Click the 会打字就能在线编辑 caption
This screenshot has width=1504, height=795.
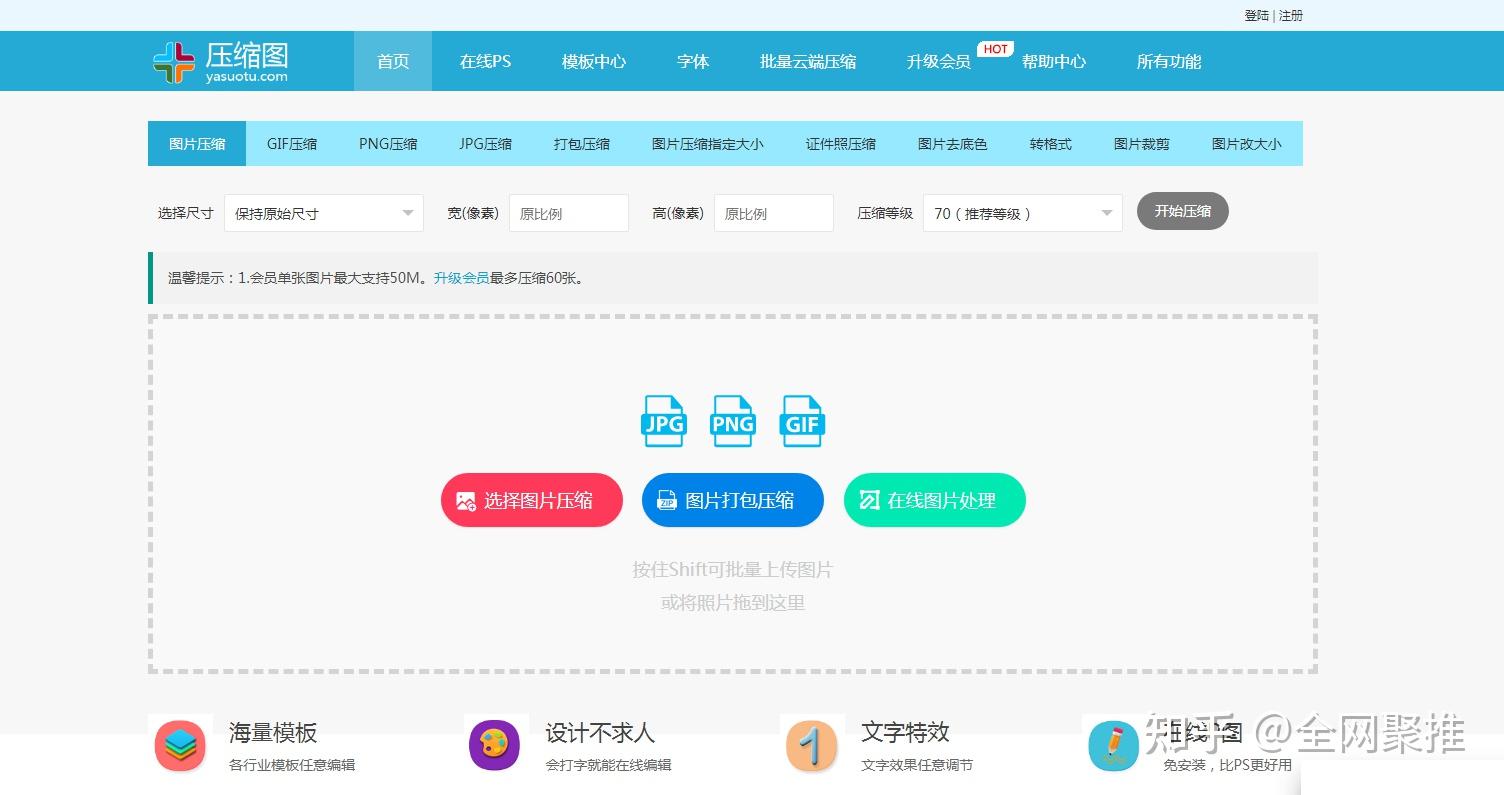coord(608,765)
